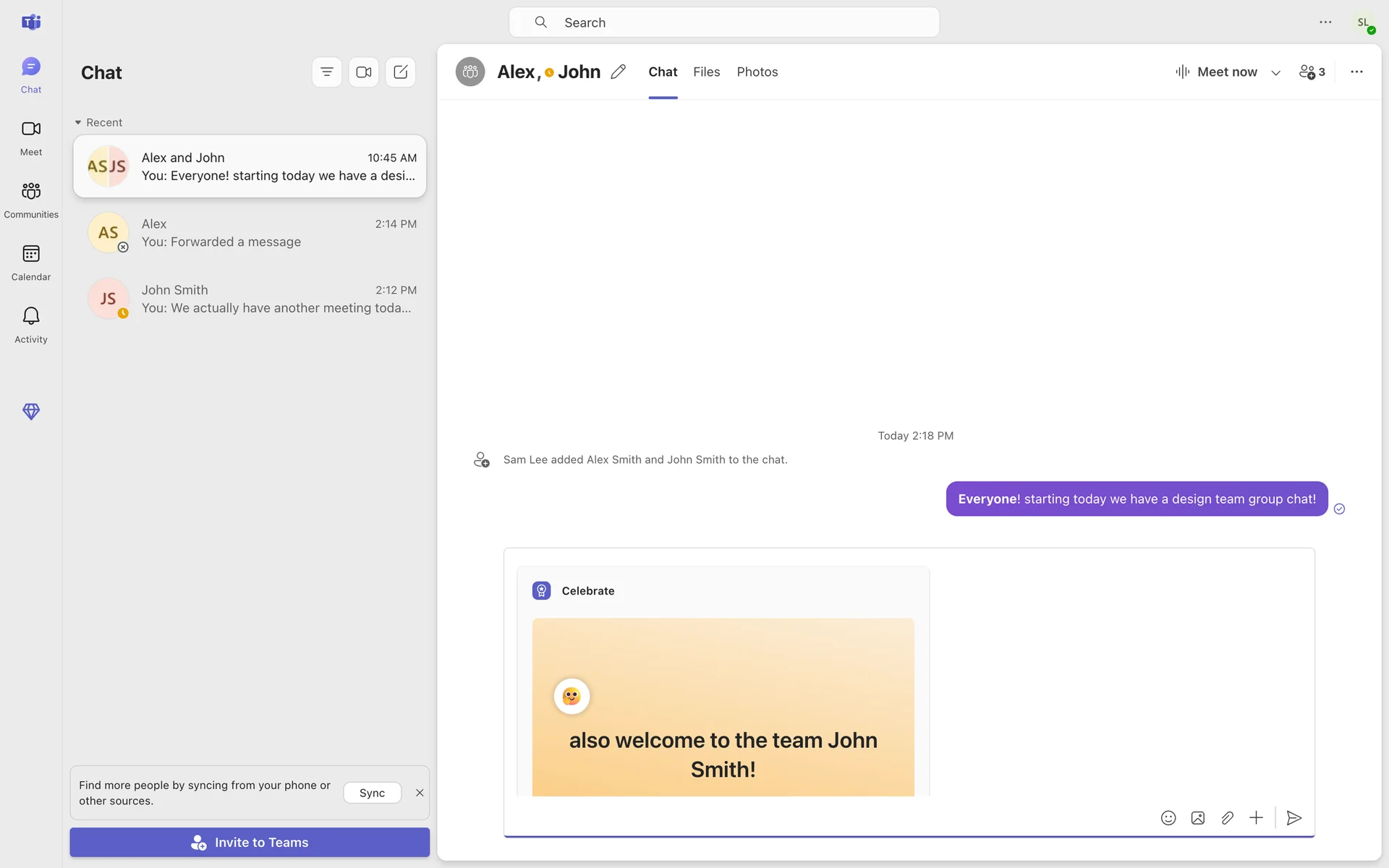Screen dimensions: 1389x868
Task: Open participants list showing 3 people
Action: (1312, 72)
